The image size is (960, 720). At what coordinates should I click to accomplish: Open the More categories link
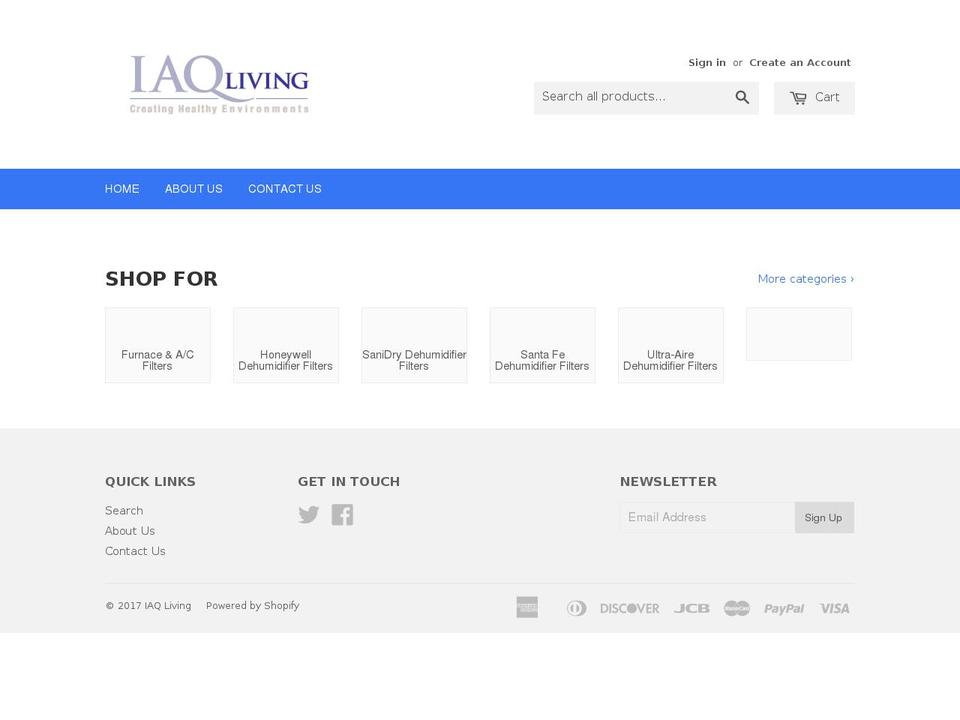coord(805,278)
